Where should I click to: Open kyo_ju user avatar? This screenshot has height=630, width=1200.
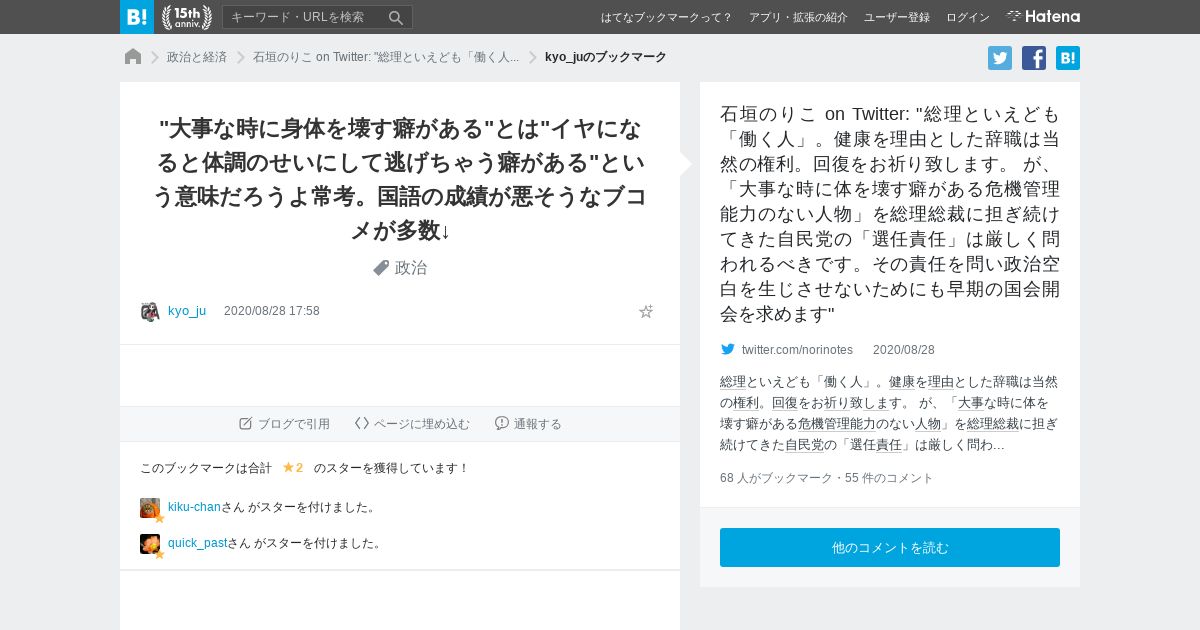(x=150, y=311)
